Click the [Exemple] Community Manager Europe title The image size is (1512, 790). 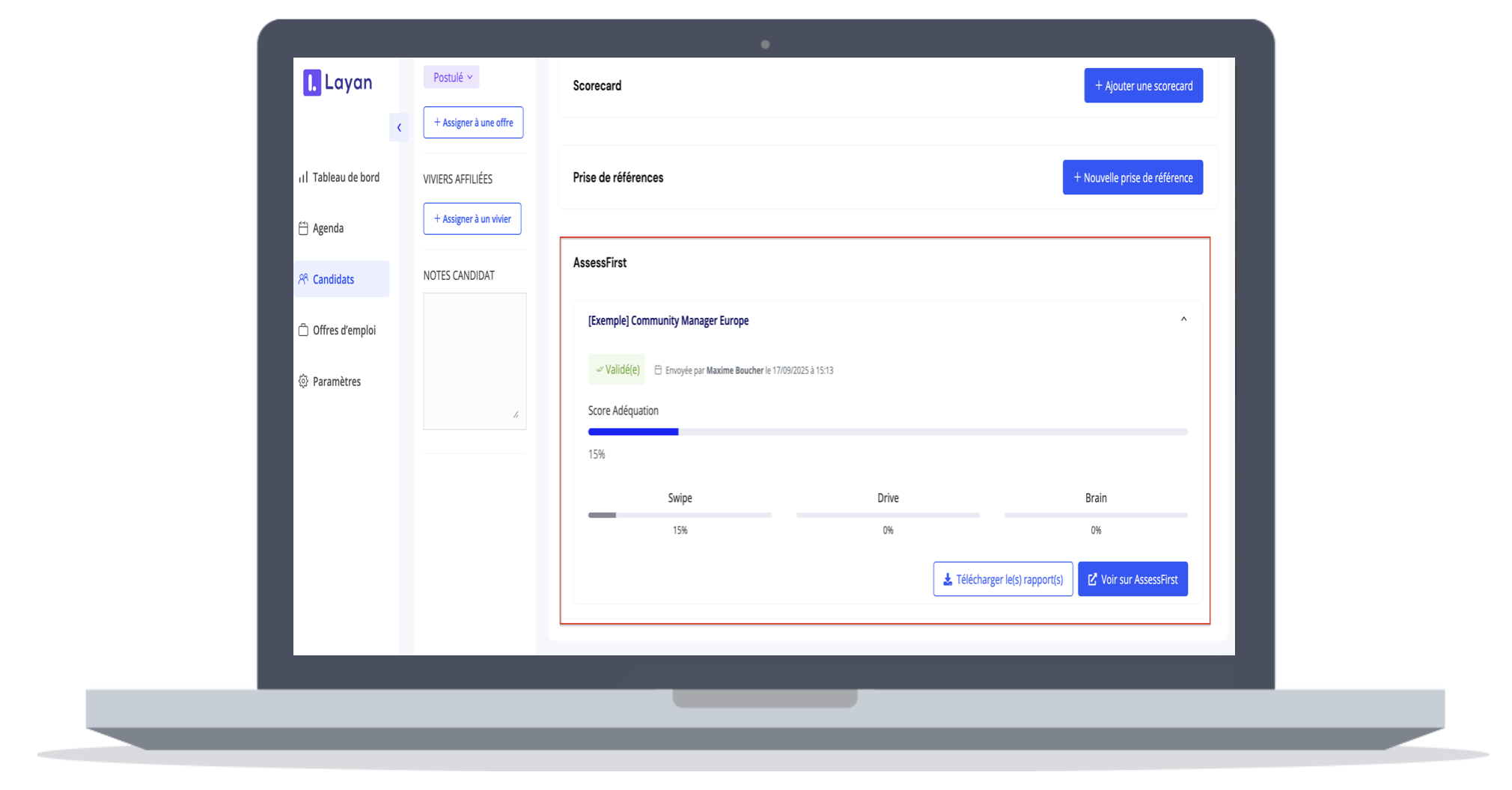tap(668, 321)
